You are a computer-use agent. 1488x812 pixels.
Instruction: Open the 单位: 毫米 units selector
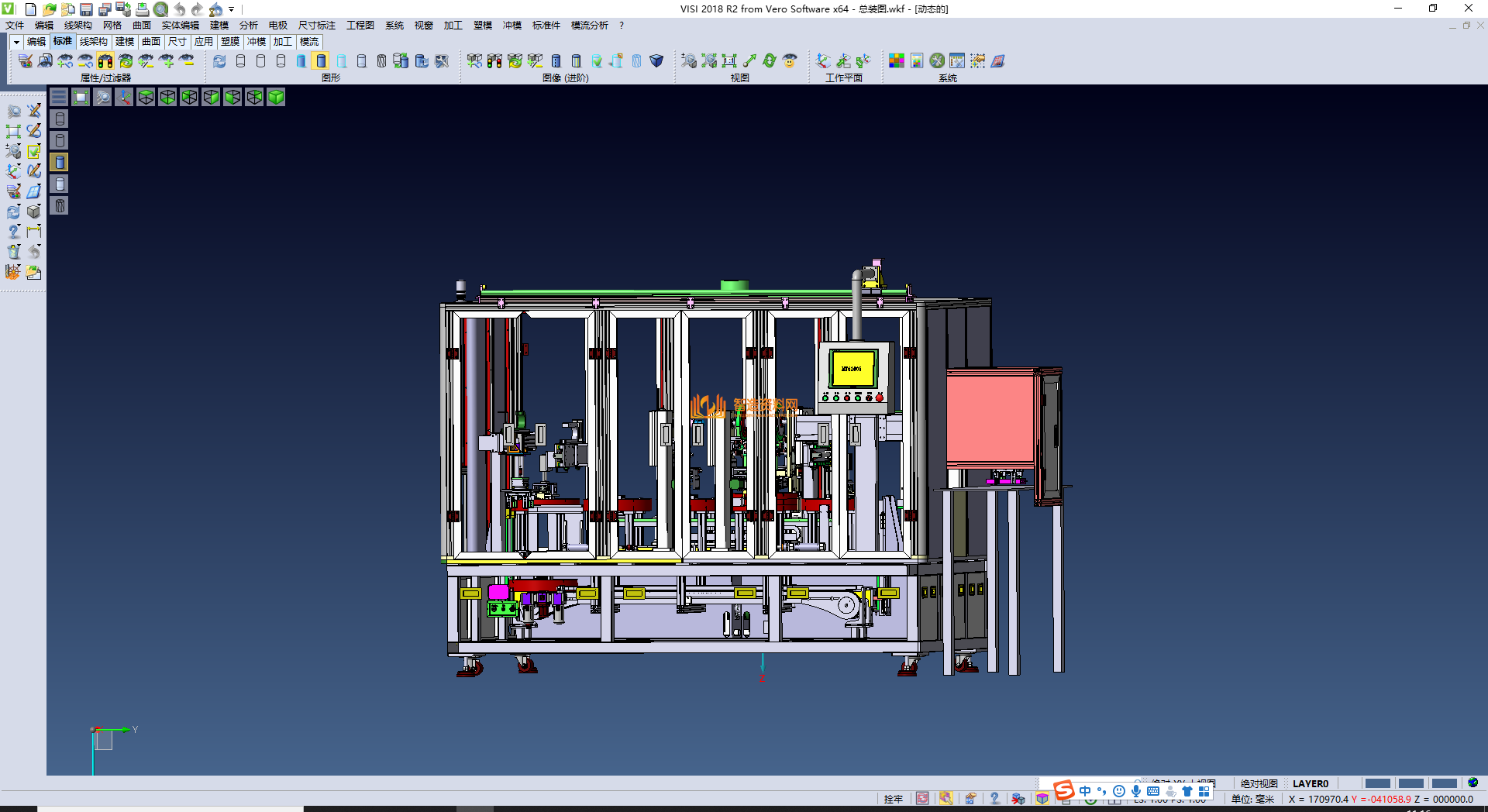click(1252, 799)
